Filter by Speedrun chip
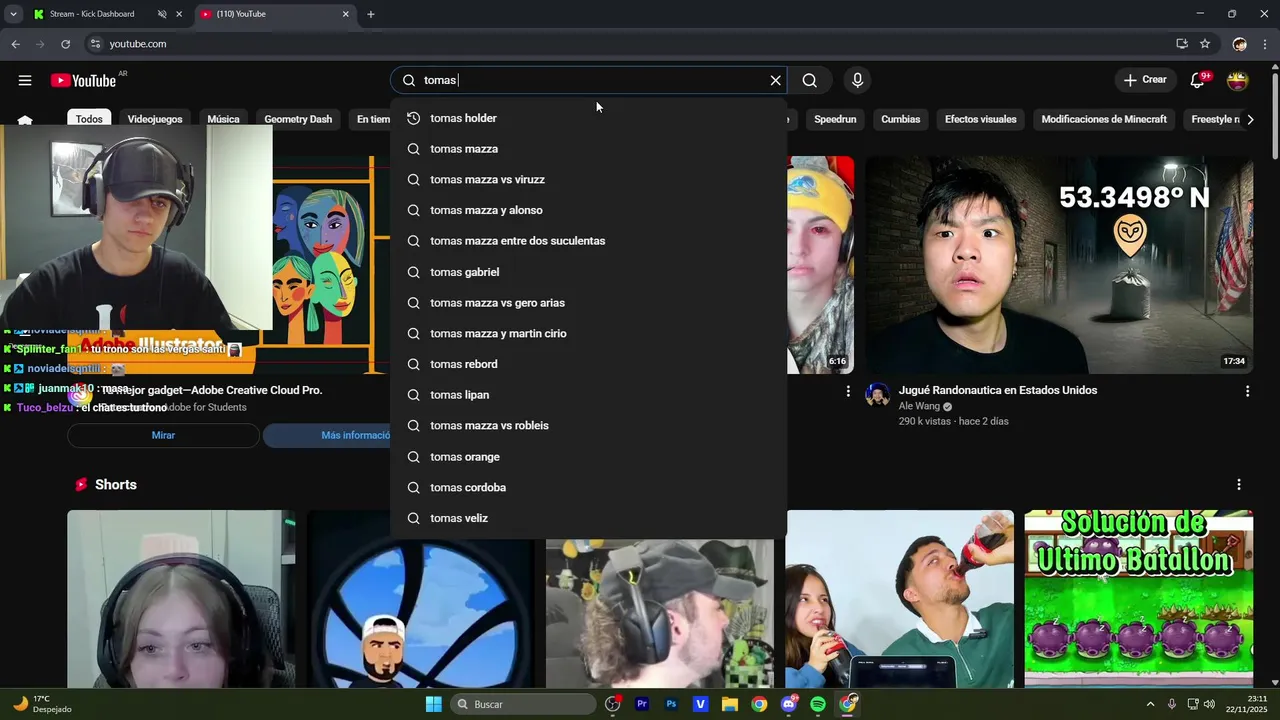 835,119
